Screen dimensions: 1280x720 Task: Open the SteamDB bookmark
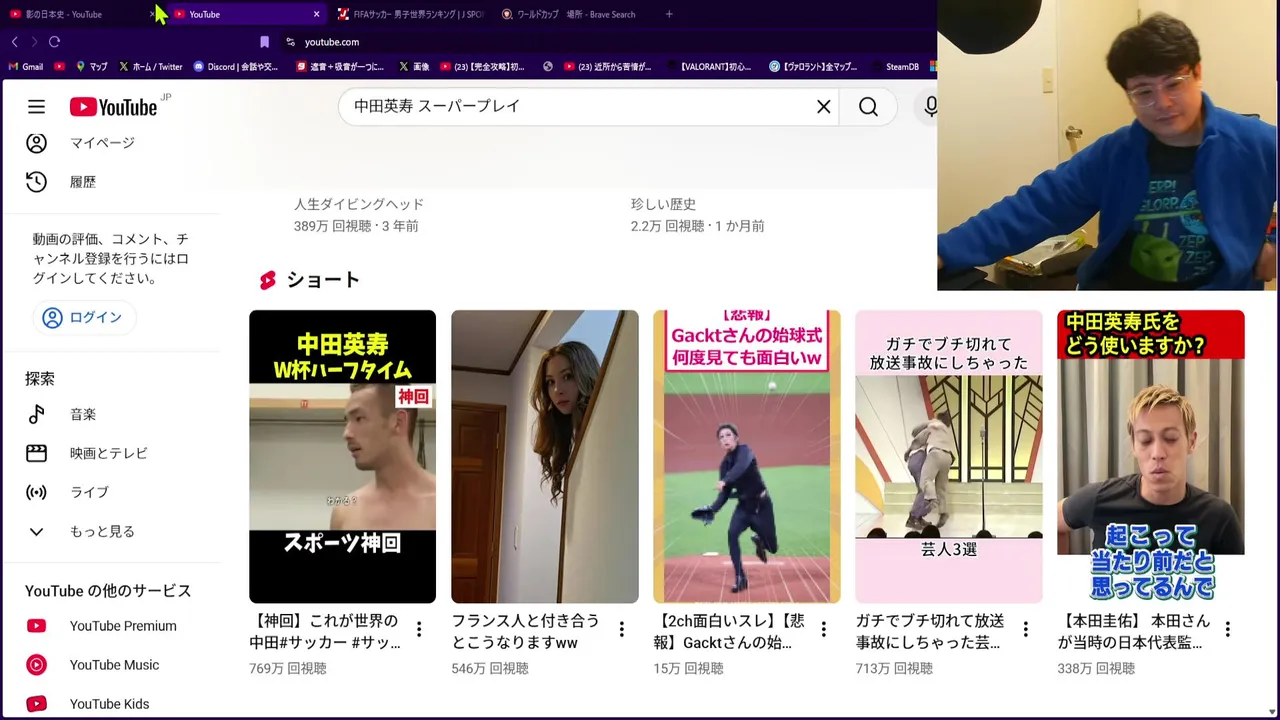coord(894,67)
